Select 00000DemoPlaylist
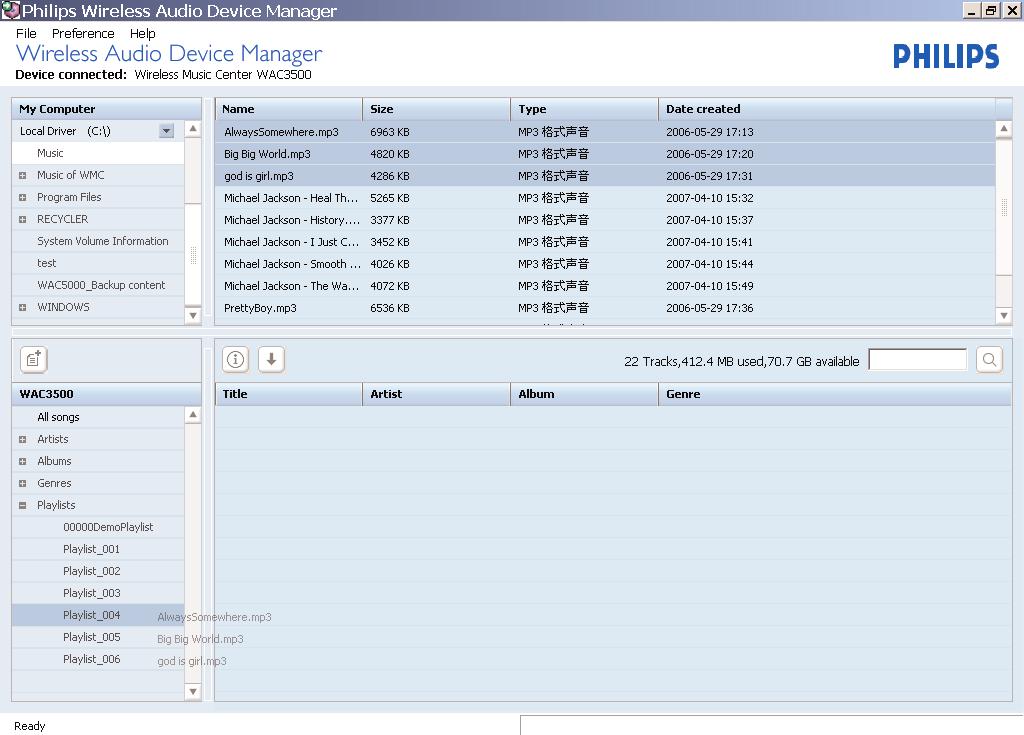Screen dimensions: 1024x735 pos(98,527)
